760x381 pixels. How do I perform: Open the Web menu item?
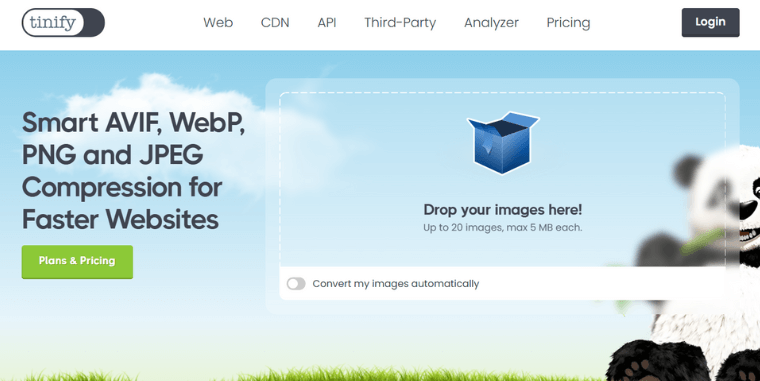pyautogui.click(x=218, y=22)
